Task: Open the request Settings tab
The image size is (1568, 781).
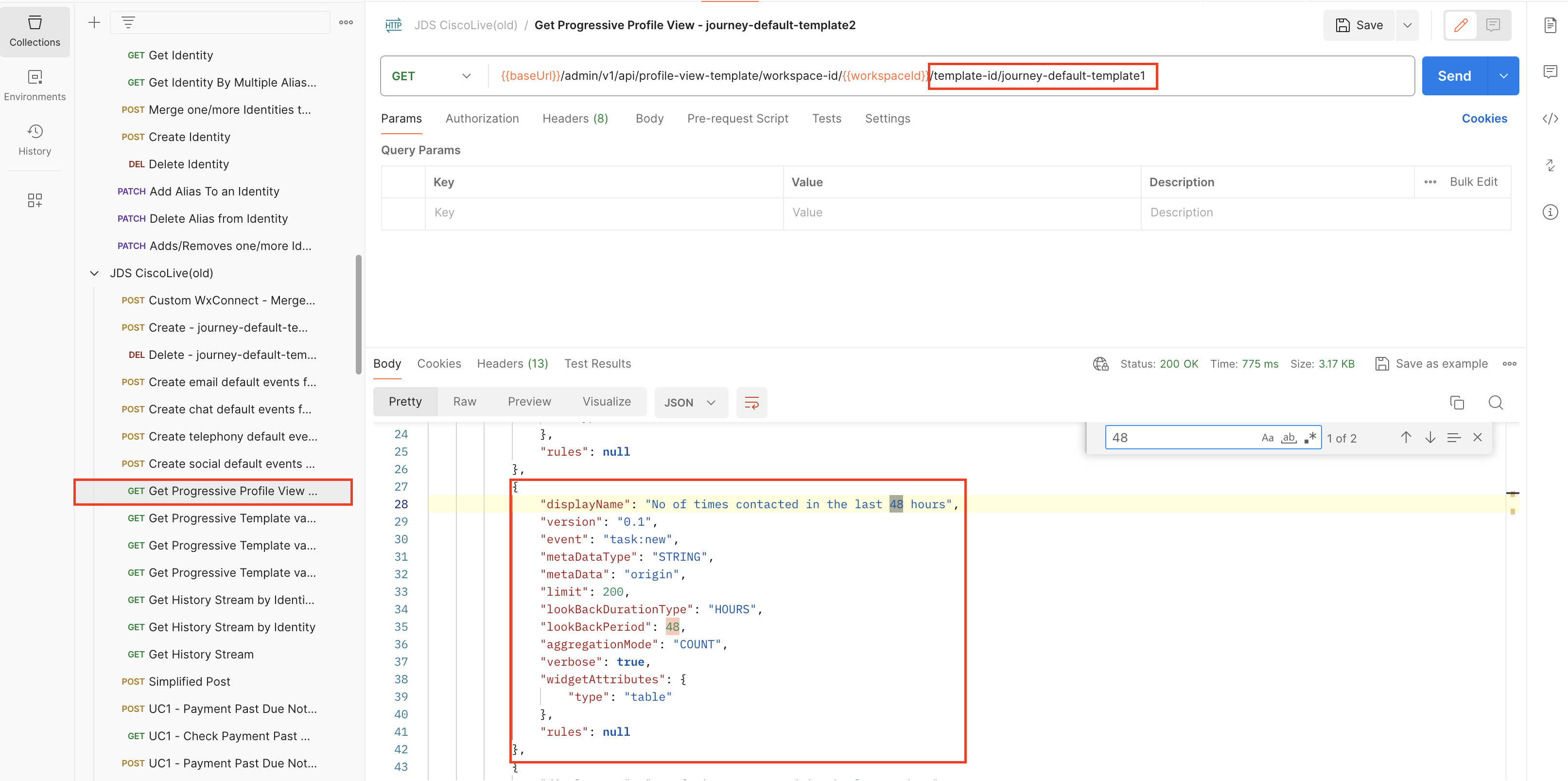Action: pos(888,119)
